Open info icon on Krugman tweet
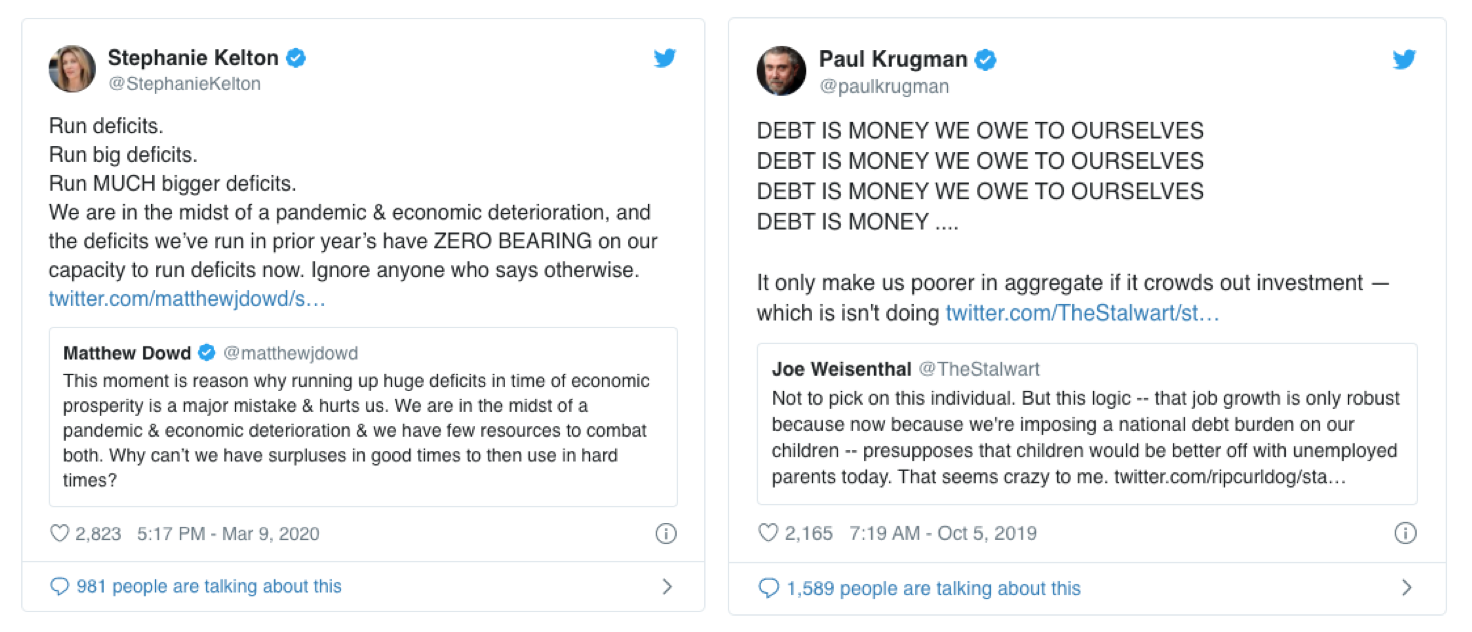 (x=1405, y=533)
